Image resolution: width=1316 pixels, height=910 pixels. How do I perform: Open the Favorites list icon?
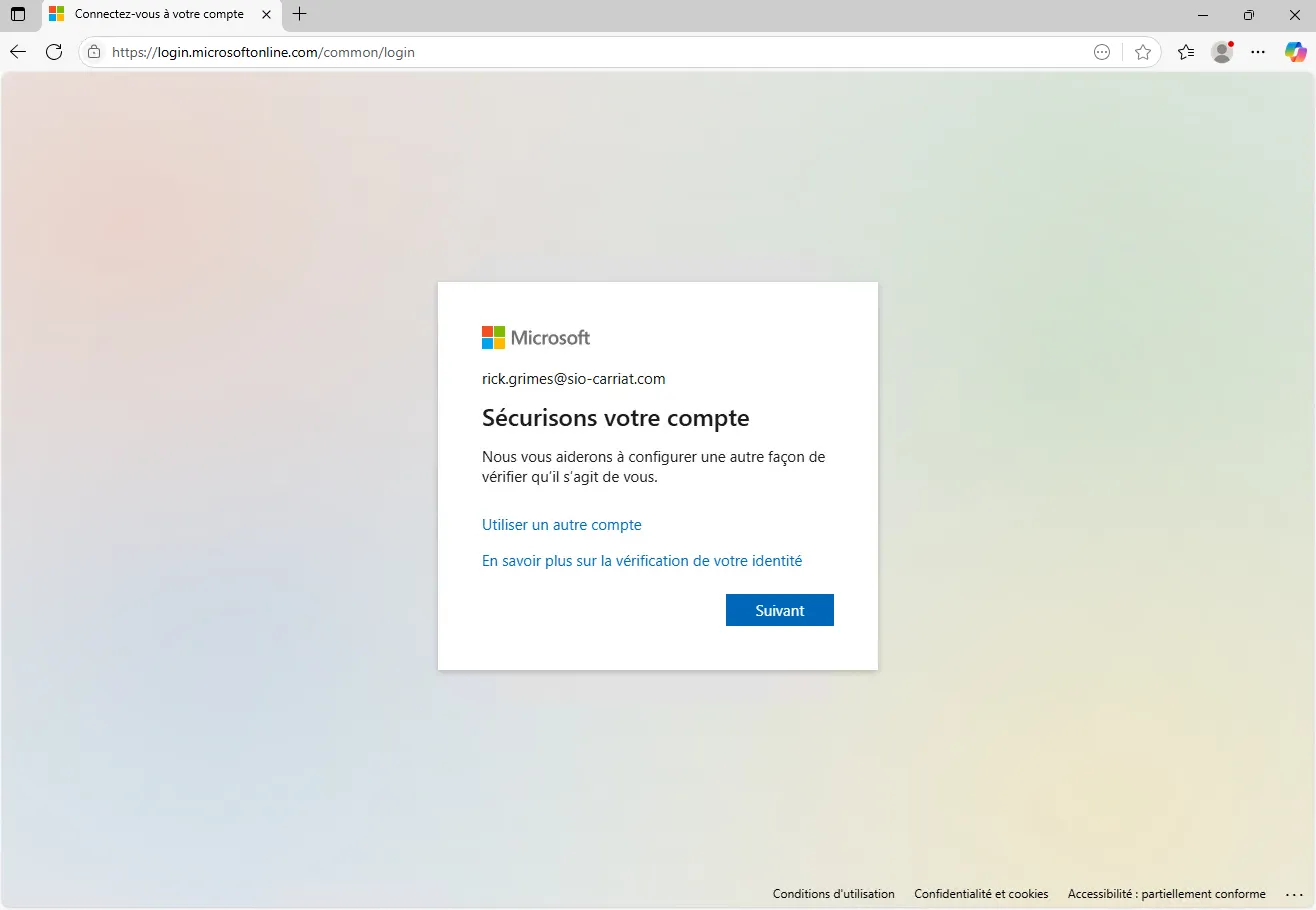1186,52
